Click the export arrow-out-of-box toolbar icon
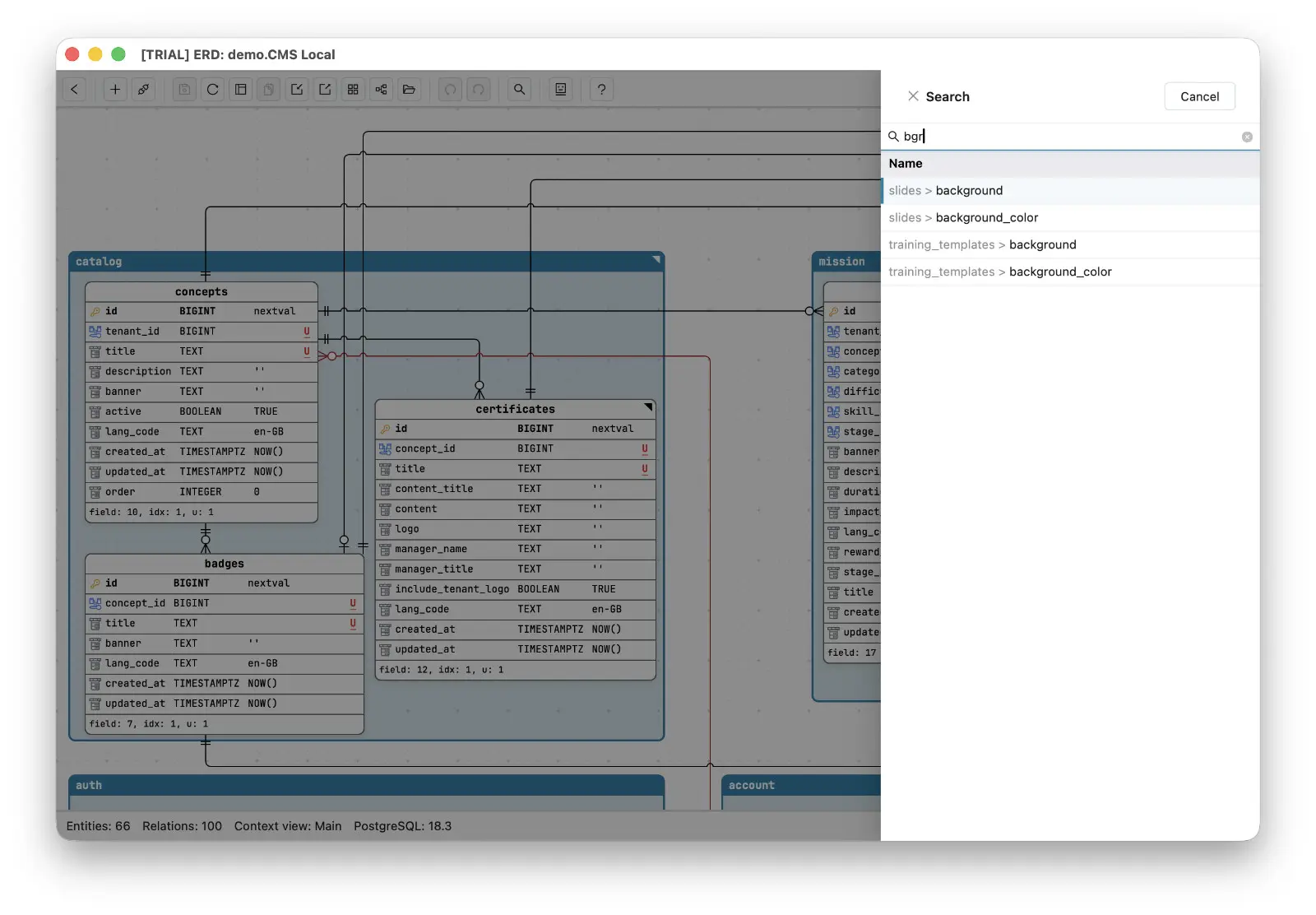Viewport: 1316px width, 915px height. tap(325, 90)
